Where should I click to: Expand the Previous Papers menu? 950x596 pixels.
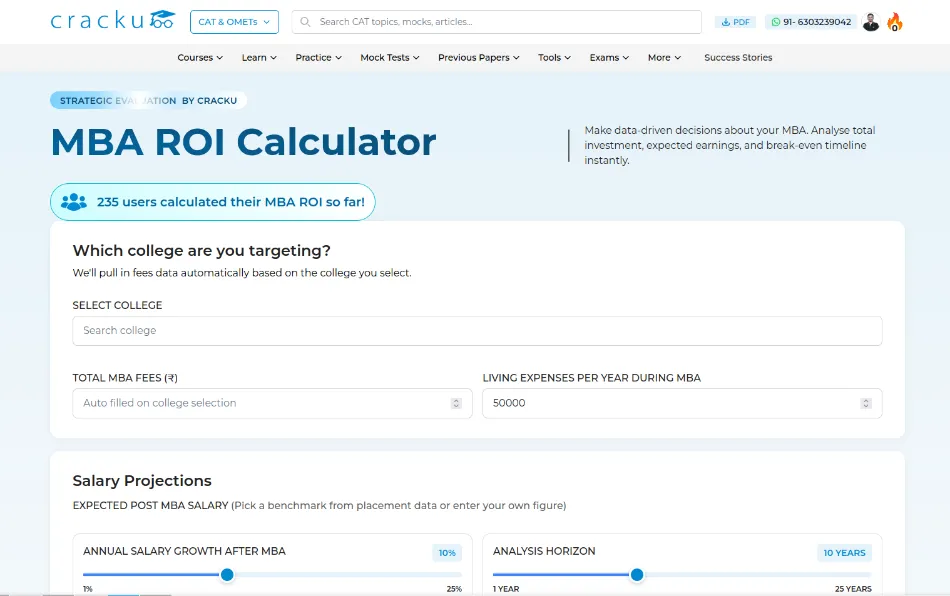point(479,58)
